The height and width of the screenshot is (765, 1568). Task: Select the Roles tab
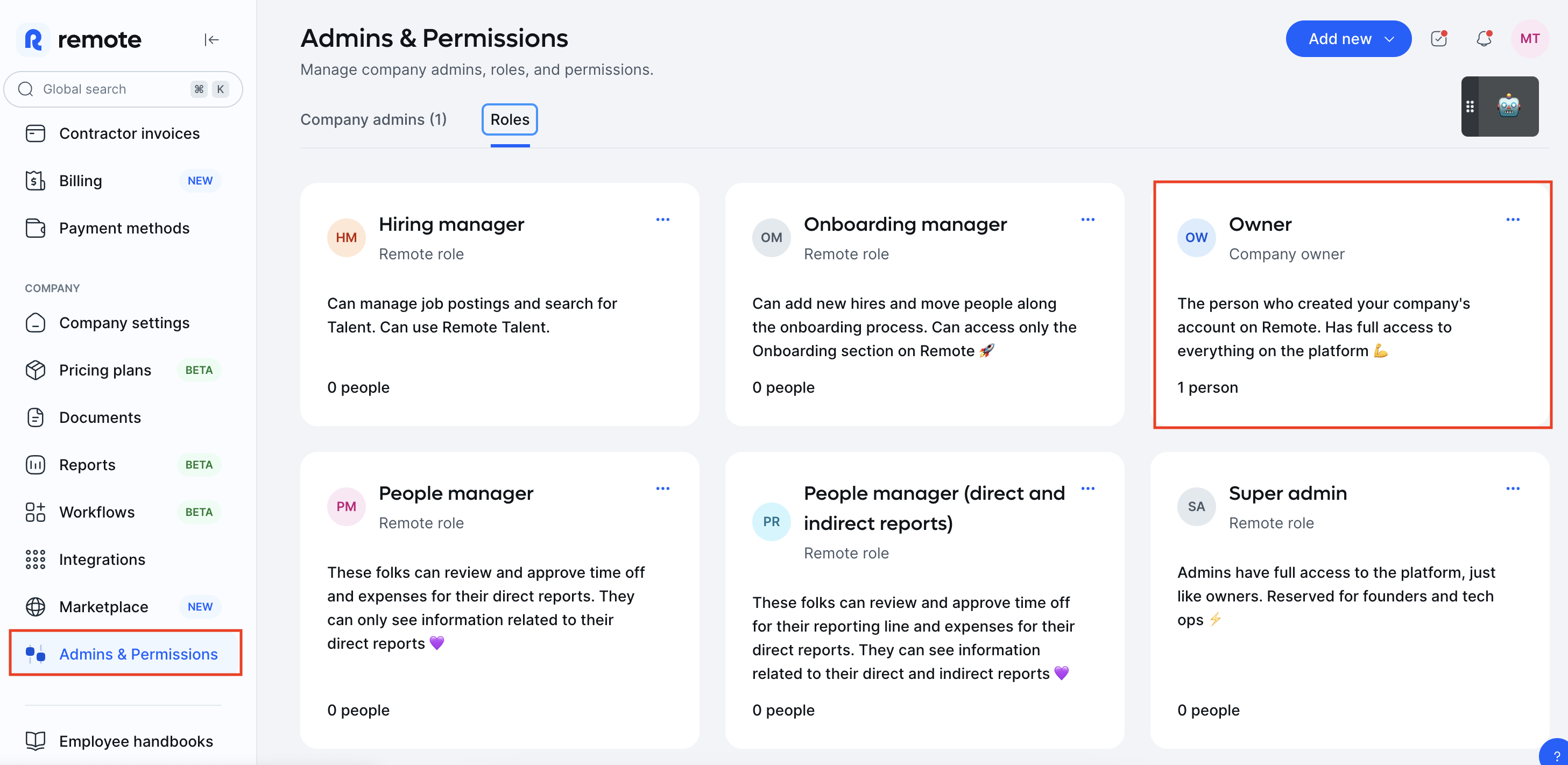[x=510, y=119]
